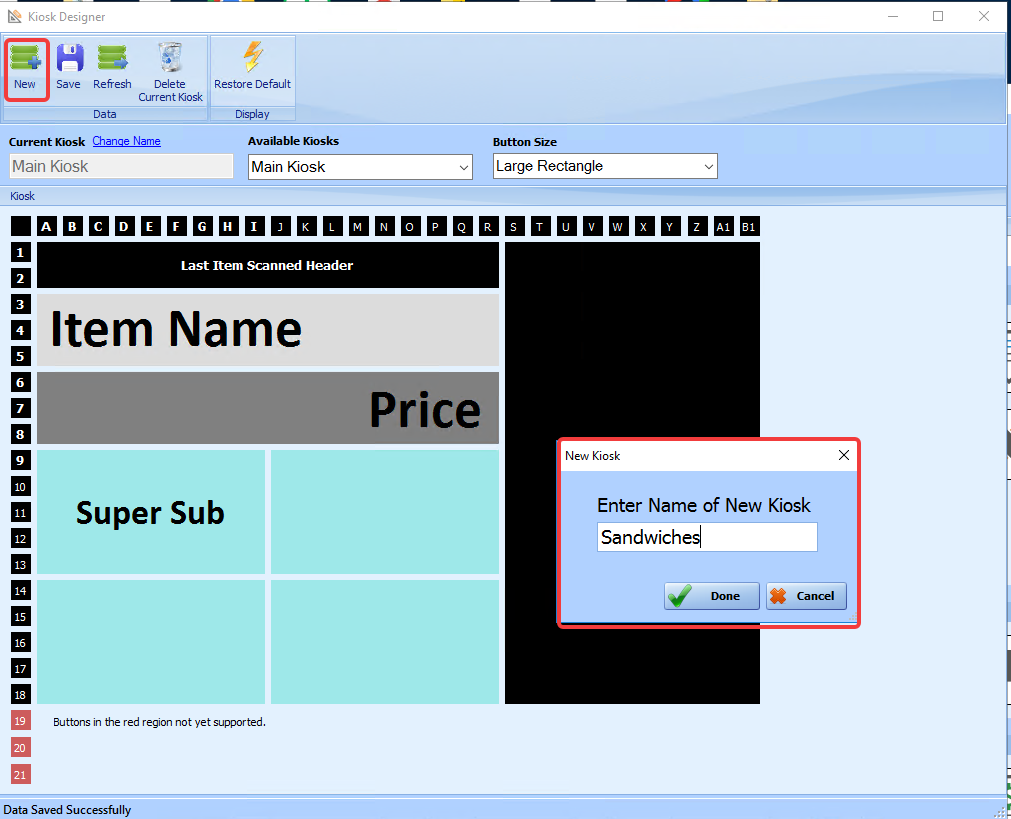
Task: Click the New kiosk toolbar icon
Action: 25,58
